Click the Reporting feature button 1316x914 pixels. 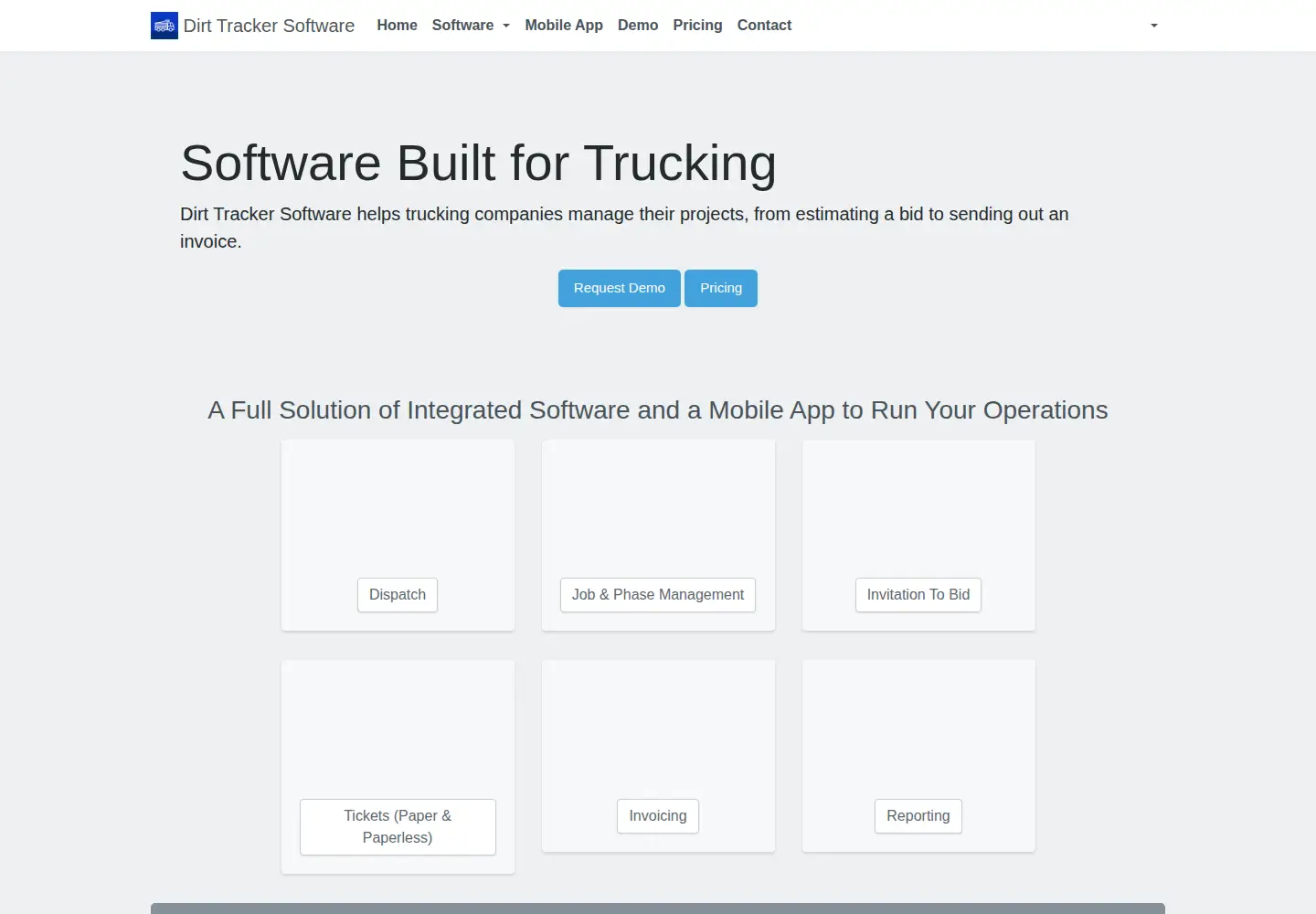(x=918, y=816)
